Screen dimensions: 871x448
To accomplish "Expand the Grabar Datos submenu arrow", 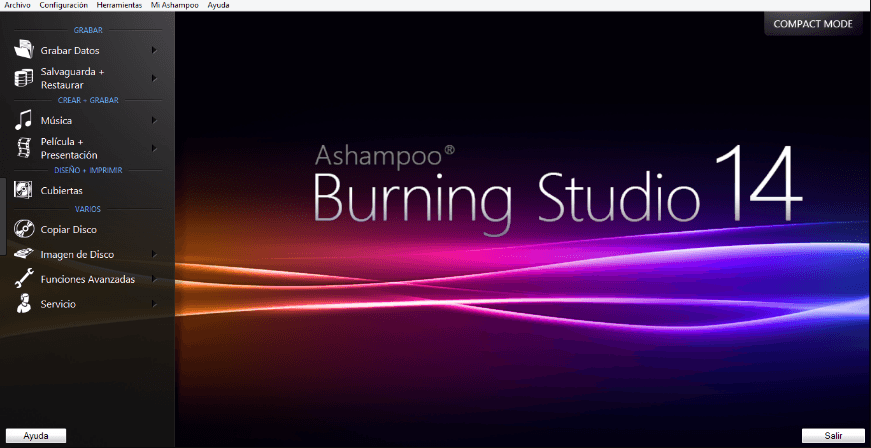I will click(154, 51).
